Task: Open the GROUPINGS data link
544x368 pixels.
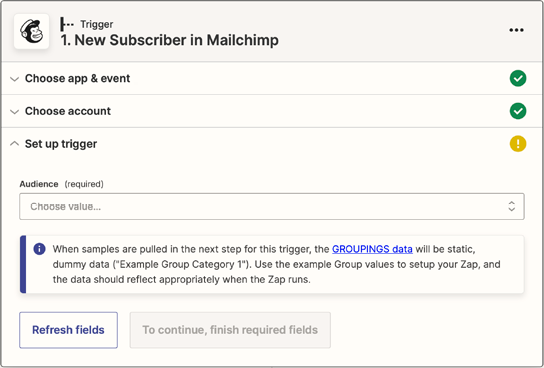Action: (x=372, y=249)
